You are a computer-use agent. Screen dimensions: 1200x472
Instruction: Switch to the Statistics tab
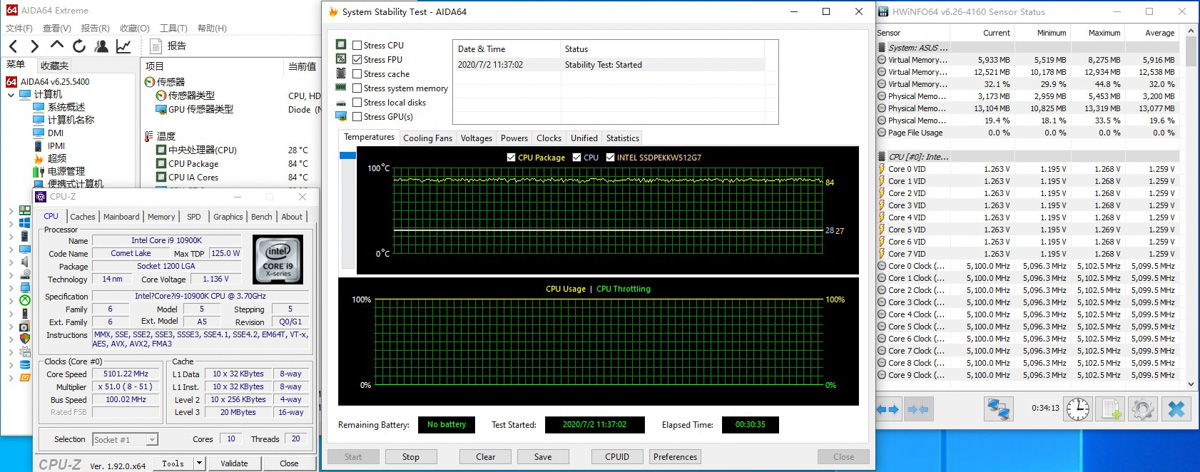tap(622, 138)
